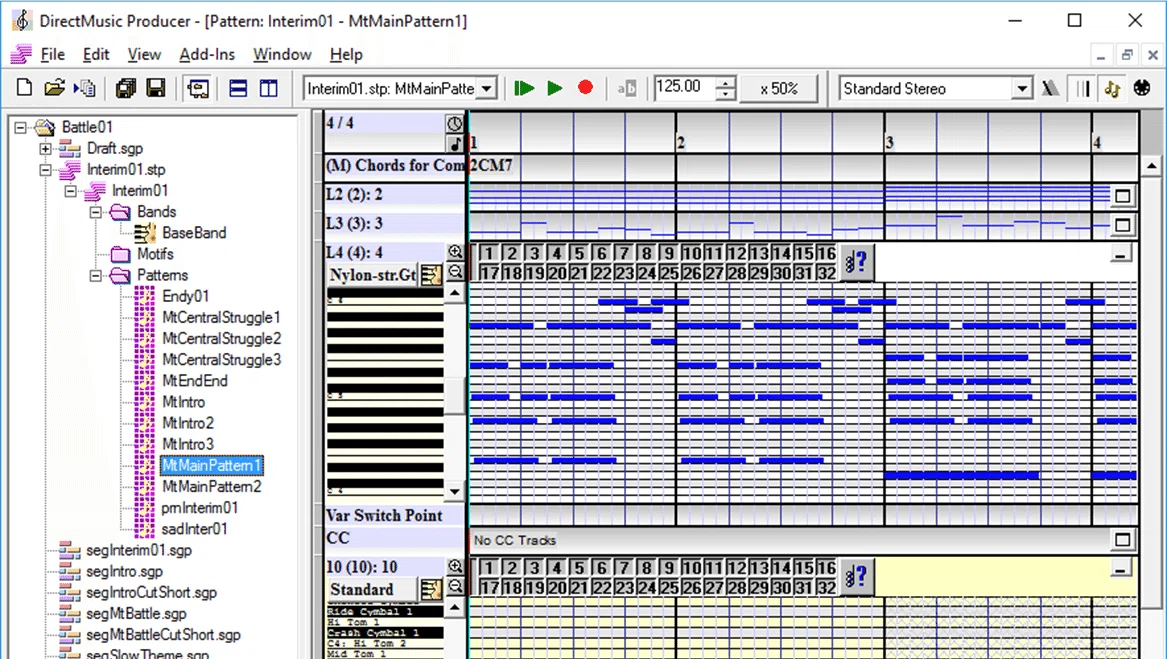Click the orange music notes toolbar icon
This screenshot has height=659, width=1167.
coord(1112,89)
